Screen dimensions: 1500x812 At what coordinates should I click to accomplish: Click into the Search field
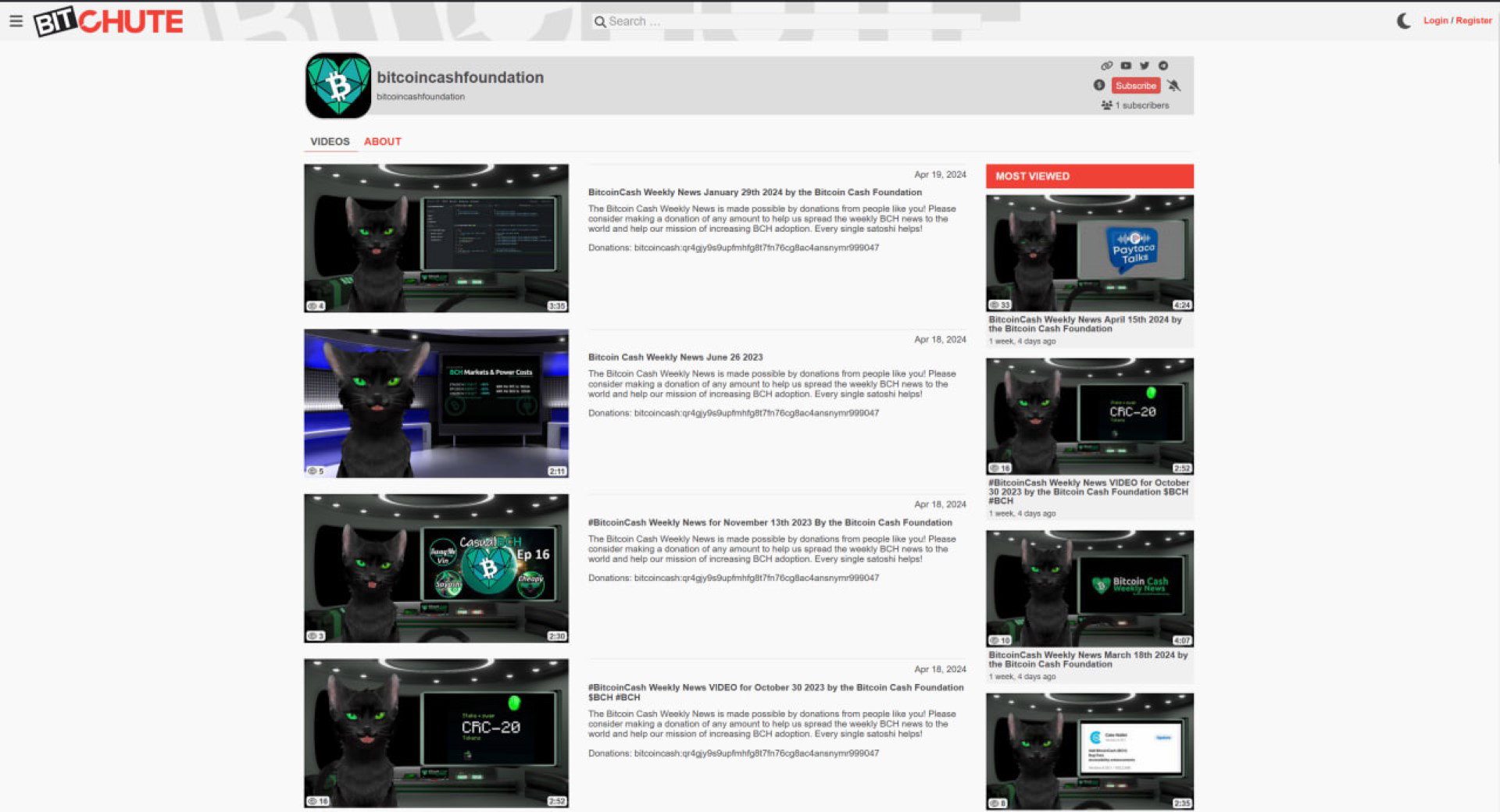pyautogui.click(x=787, y=21)
